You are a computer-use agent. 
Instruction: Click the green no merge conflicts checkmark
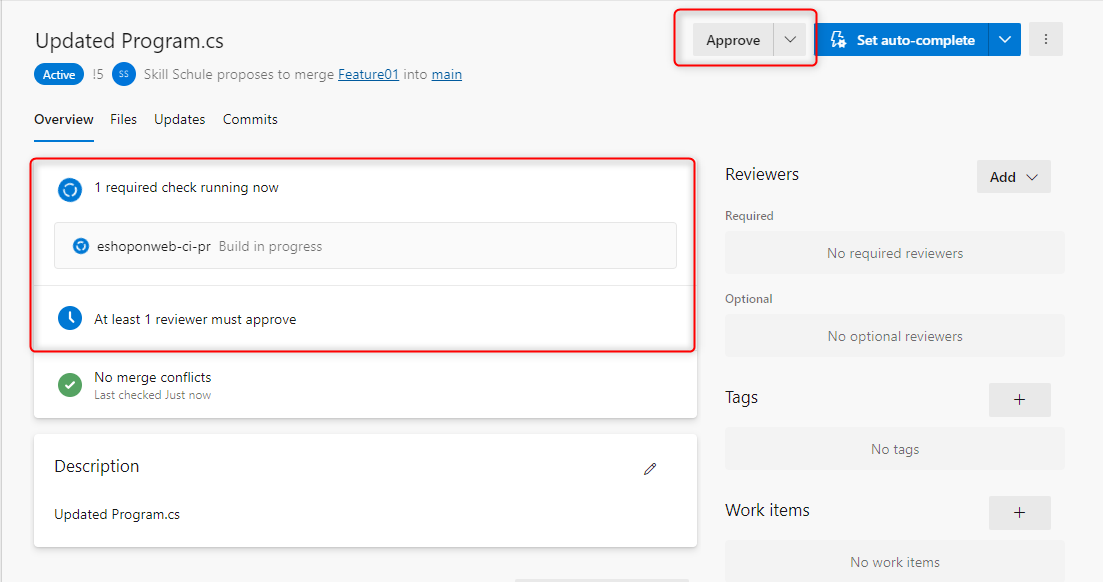click(x=70, y=384)
